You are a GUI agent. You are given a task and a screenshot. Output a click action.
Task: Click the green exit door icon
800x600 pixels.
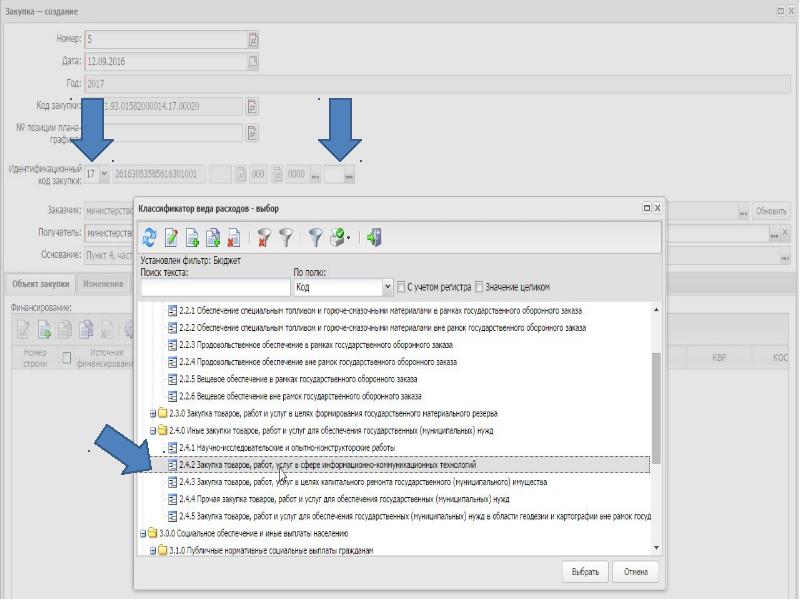pyautogui.click(x=373, y=237)
